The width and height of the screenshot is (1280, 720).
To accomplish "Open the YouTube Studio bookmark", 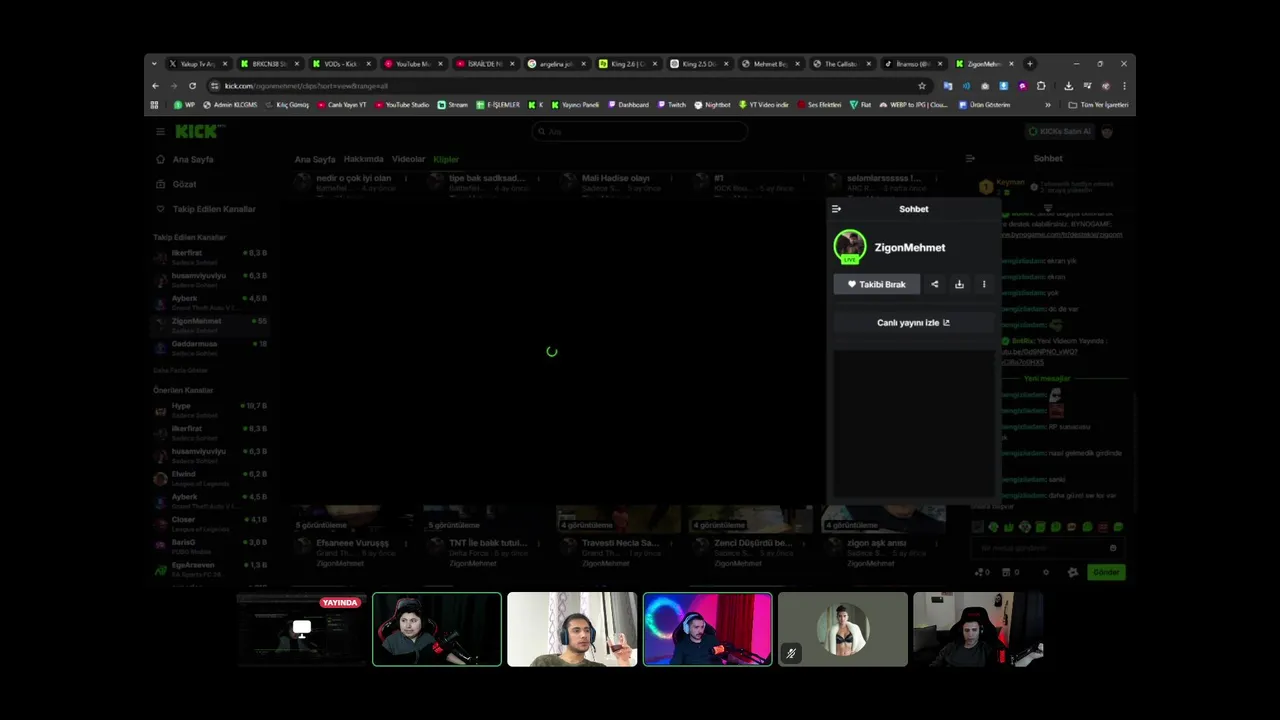I will (401, 105).
